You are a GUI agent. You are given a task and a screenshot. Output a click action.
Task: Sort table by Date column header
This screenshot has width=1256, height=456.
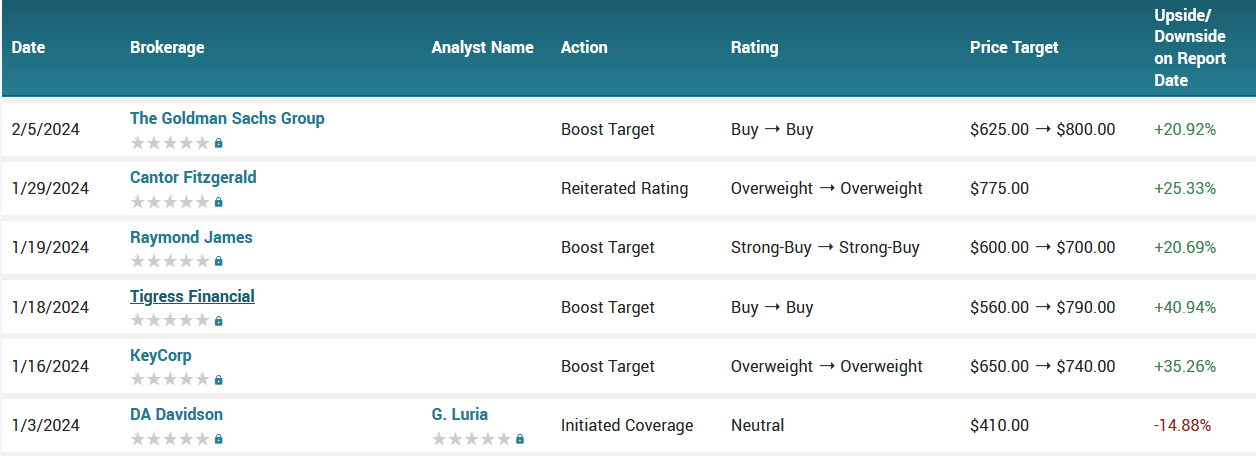click(x=29, y=47)
